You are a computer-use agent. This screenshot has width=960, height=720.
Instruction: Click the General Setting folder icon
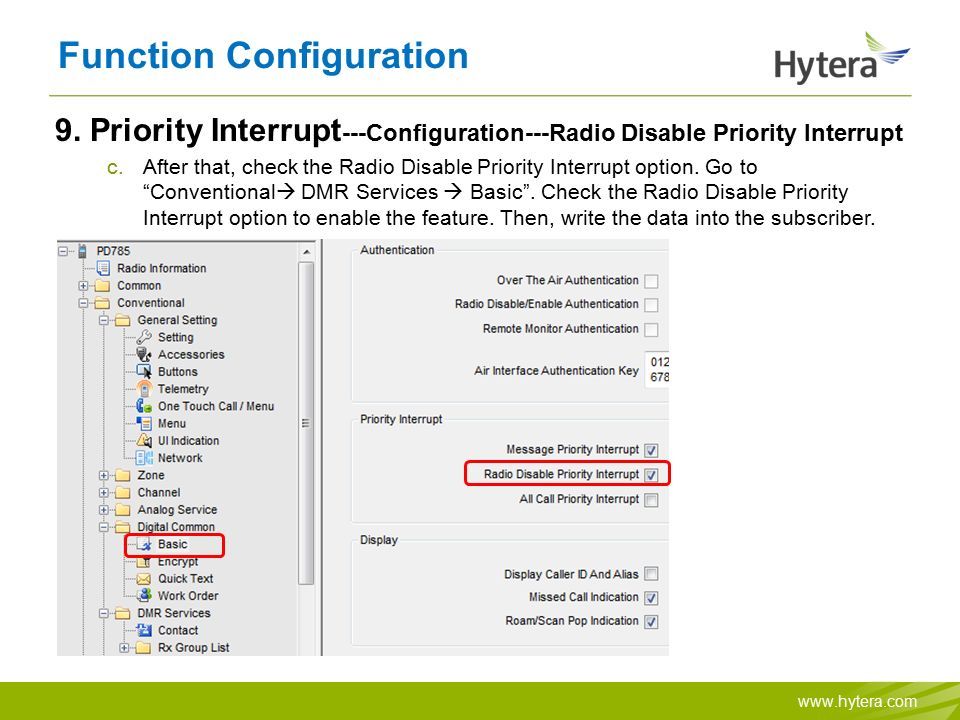coord(123,320)
